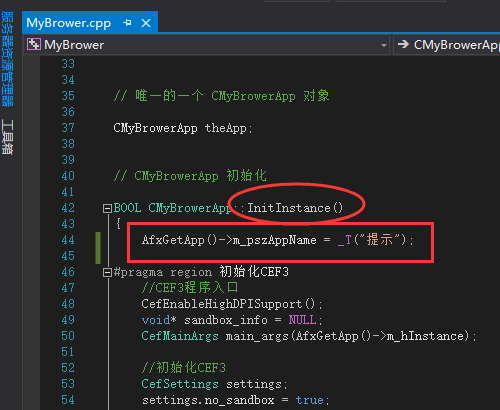Close the MyBrower.cpp tab
The width and height of the screenshot is (500, 410).
pyautogui.click(x=146, y=23)
